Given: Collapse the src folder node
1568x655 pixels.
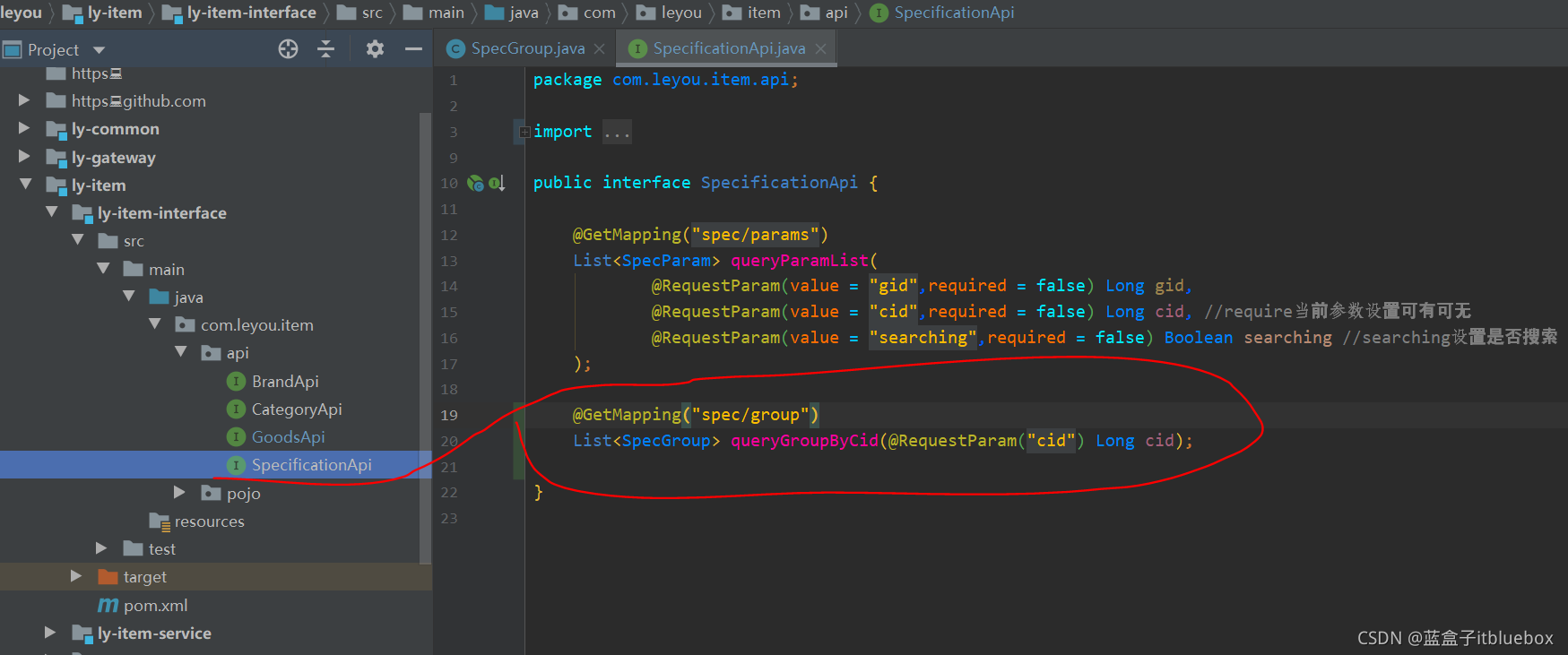Looking at the screenshot, I should click(78, 240).
